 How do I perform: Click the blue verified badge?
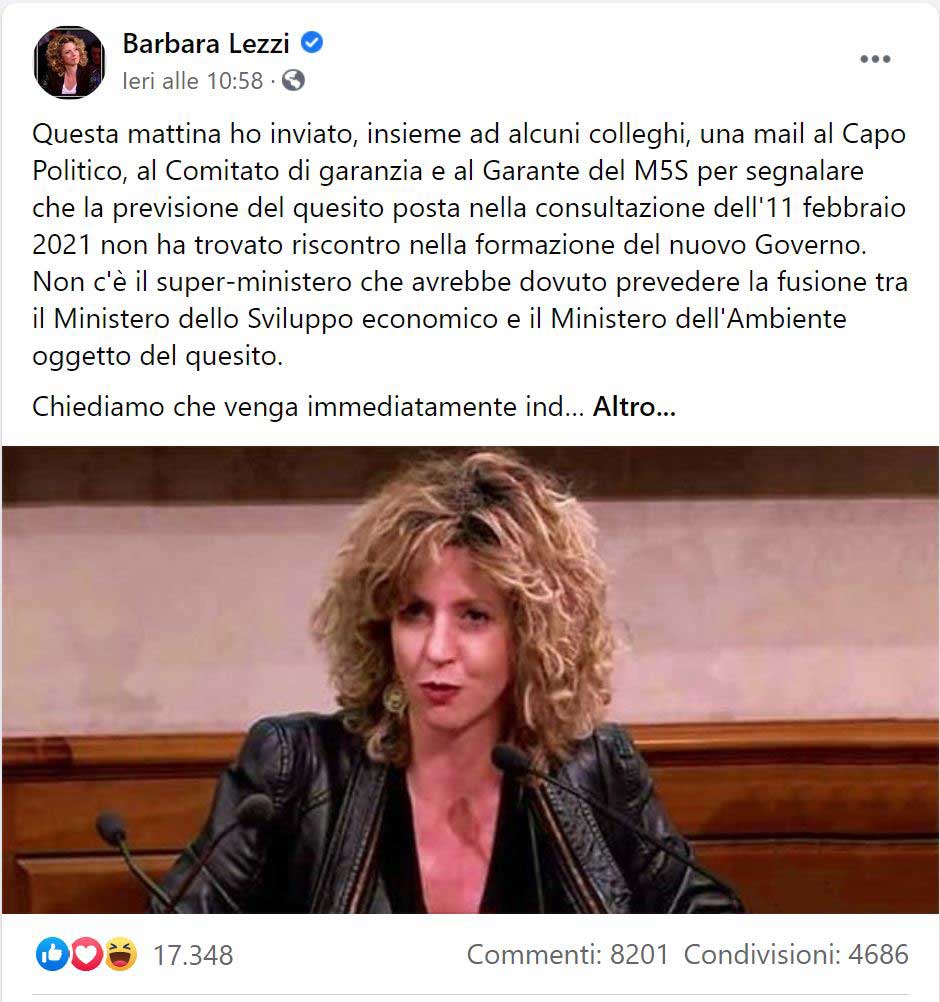point(312,43)
